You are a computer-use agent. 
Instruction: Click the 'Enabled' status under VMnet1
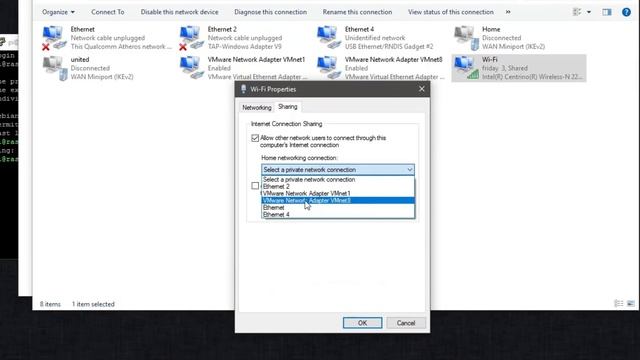[x=219, y=68]
